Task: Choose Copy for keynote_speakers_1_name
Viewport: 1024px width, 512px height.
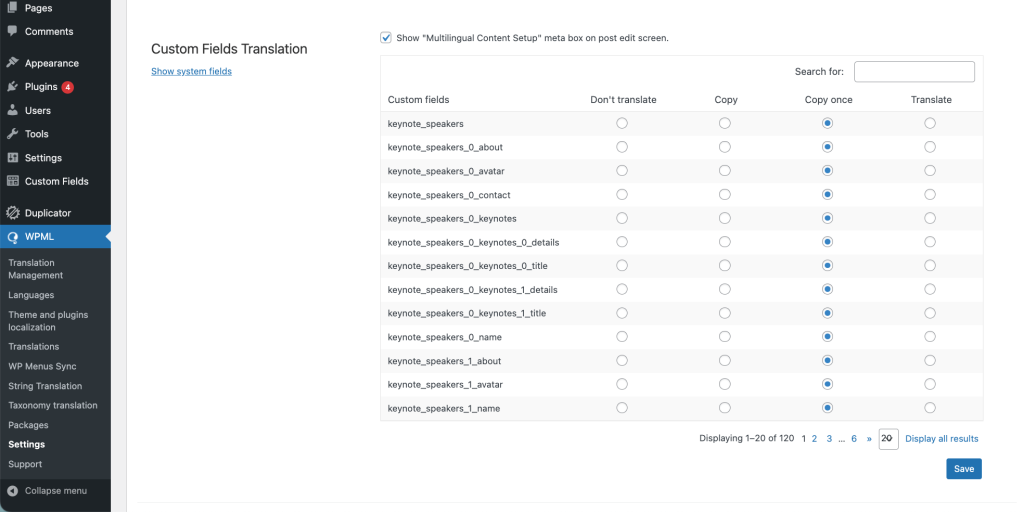Action: [x=725, y=408]
